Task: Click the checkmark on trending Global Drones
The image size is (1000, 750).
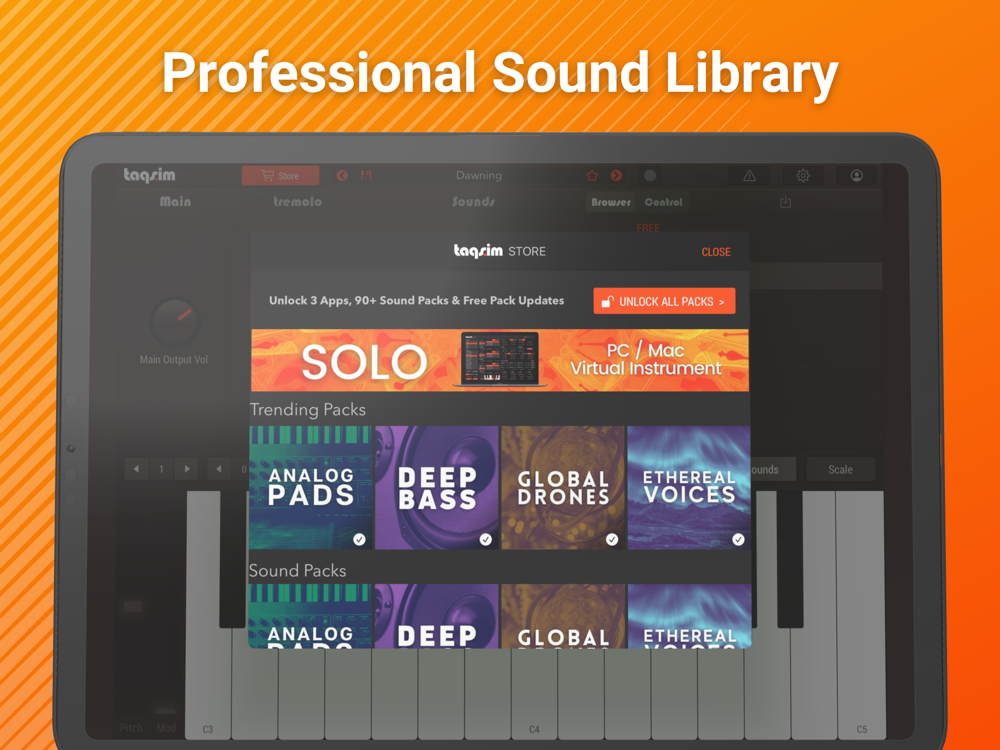Action: coord(612,540)
